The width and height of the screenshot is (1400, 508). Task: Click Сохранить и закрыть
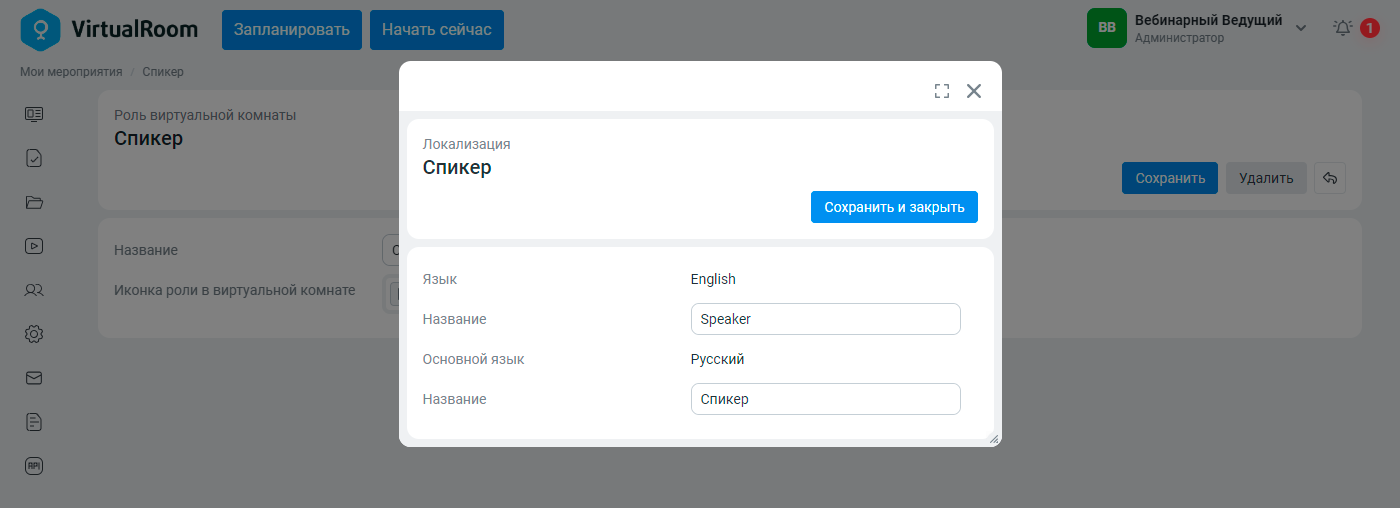894,207
